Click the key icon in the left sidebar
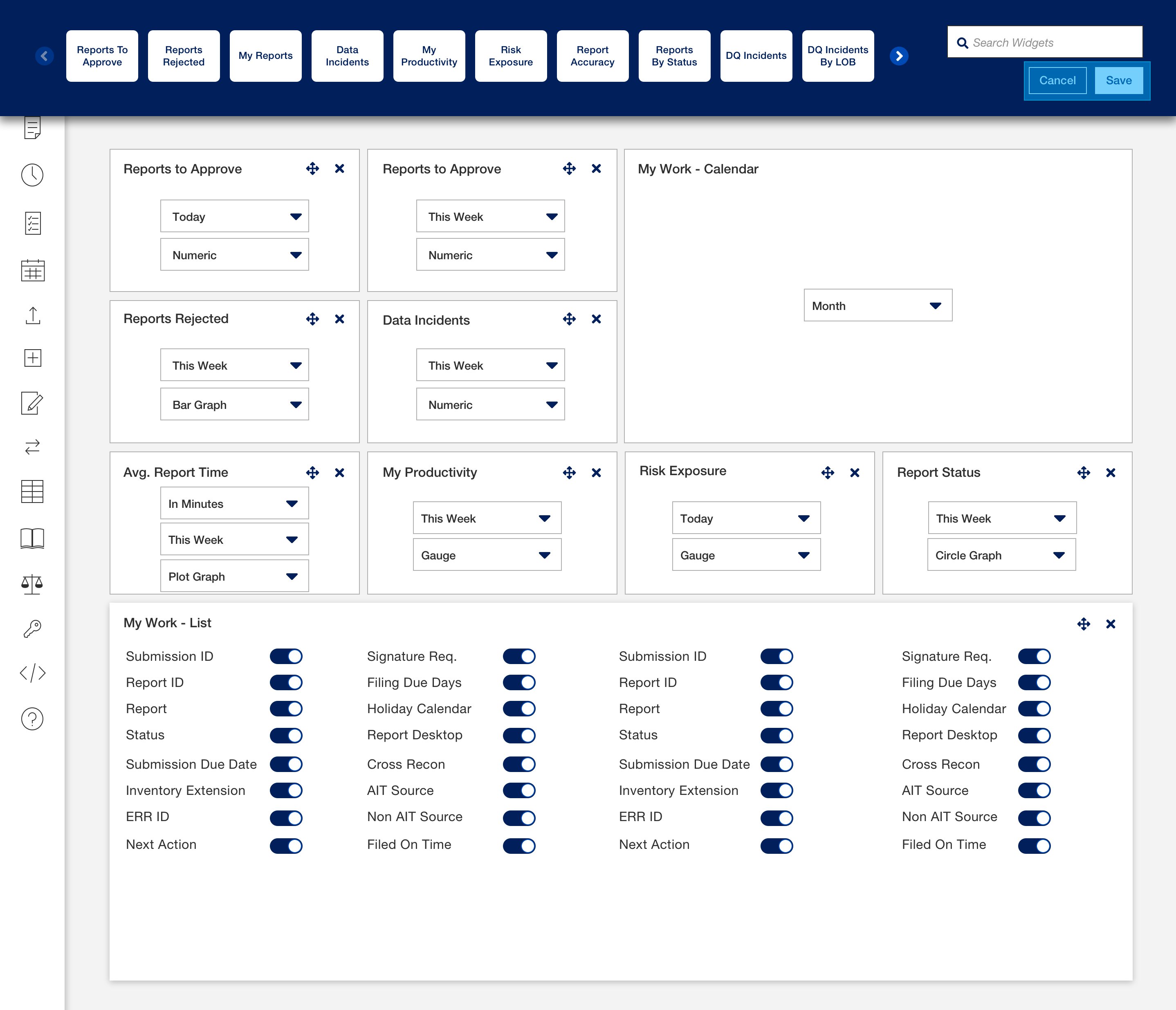 tap(32, 627)
